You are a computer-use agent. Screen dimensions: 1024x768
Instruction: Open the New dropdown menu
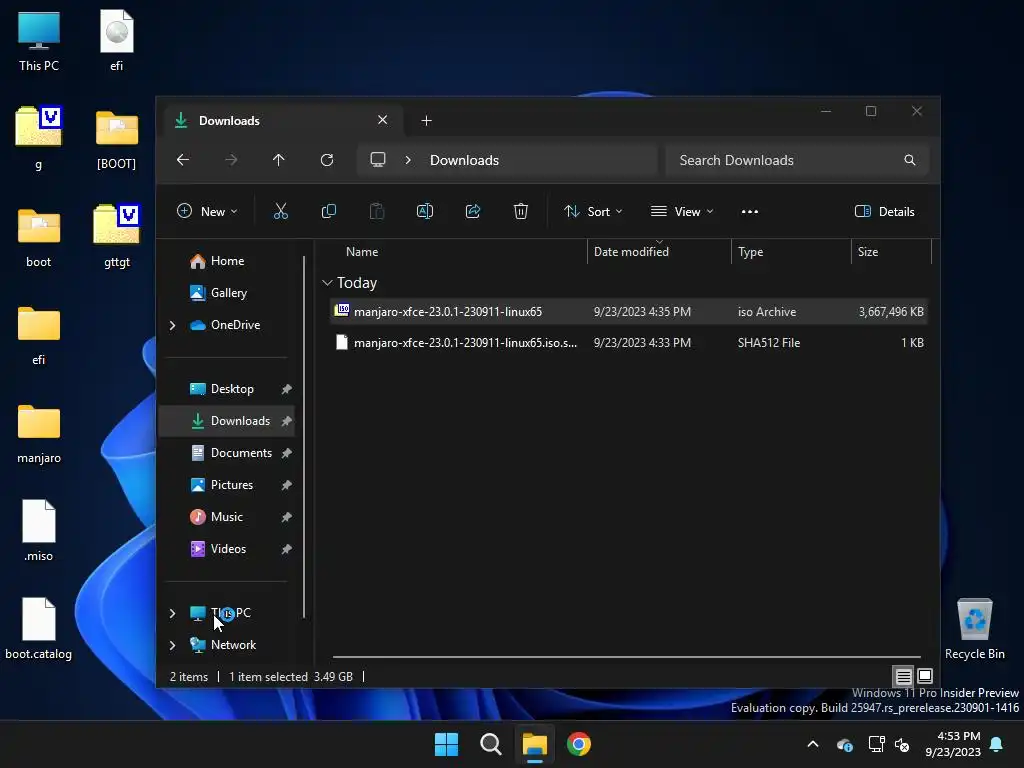coord(207,212)
